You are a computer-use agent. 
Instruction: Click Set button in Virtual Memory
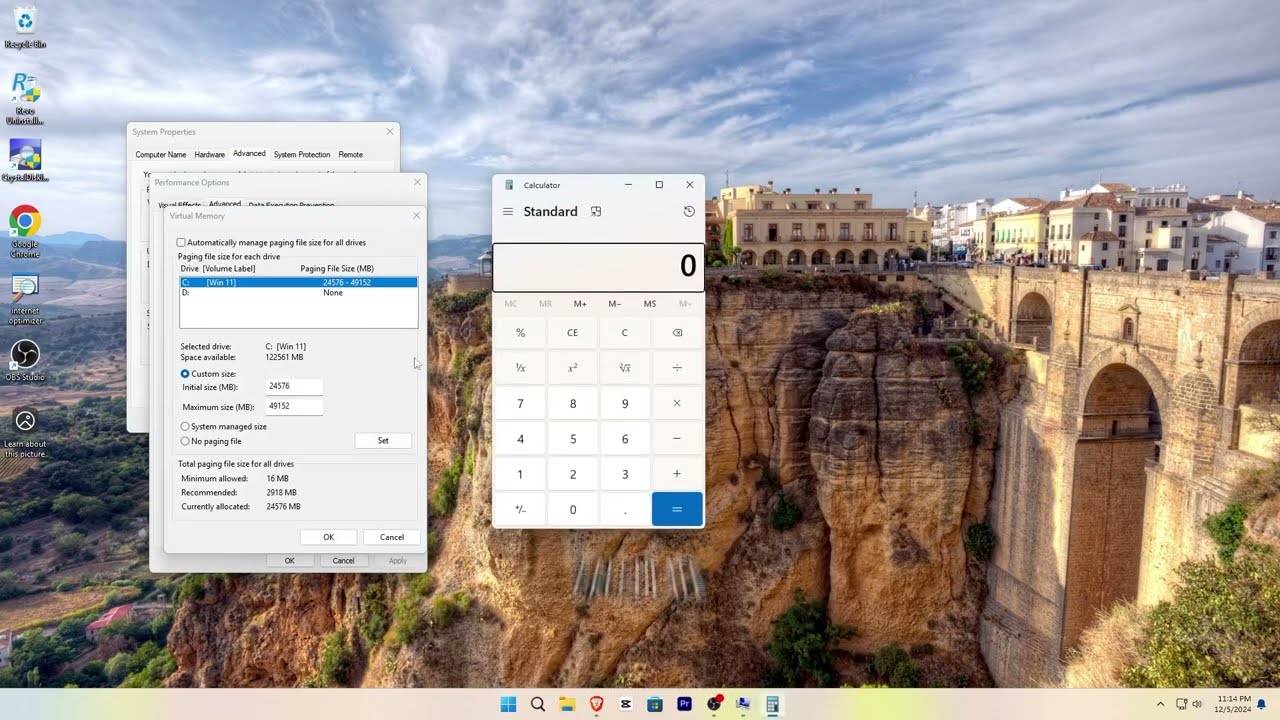click(x=383, y=441)
